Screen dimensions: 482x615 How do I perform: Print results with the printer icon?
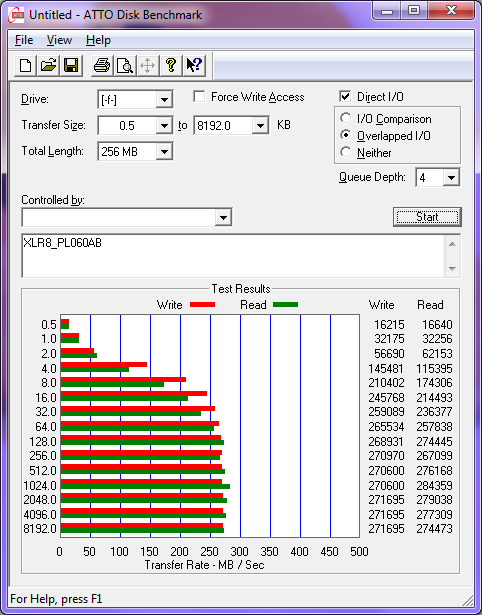(102, 66)
